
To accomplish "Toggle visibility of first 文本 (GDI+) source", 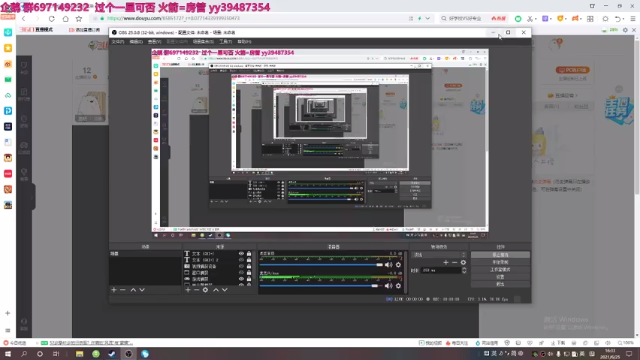I will 241,253.
